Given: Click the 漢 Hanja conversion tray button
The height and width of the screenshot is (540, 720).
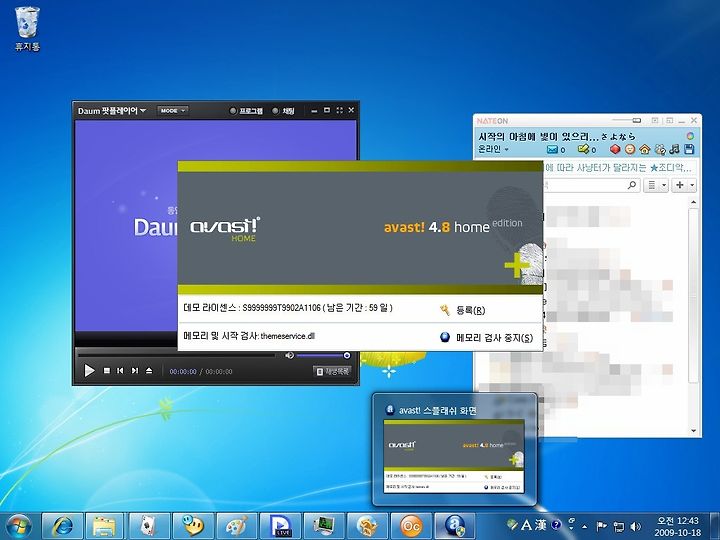Looking at the screenshot, I should [540, 524].
